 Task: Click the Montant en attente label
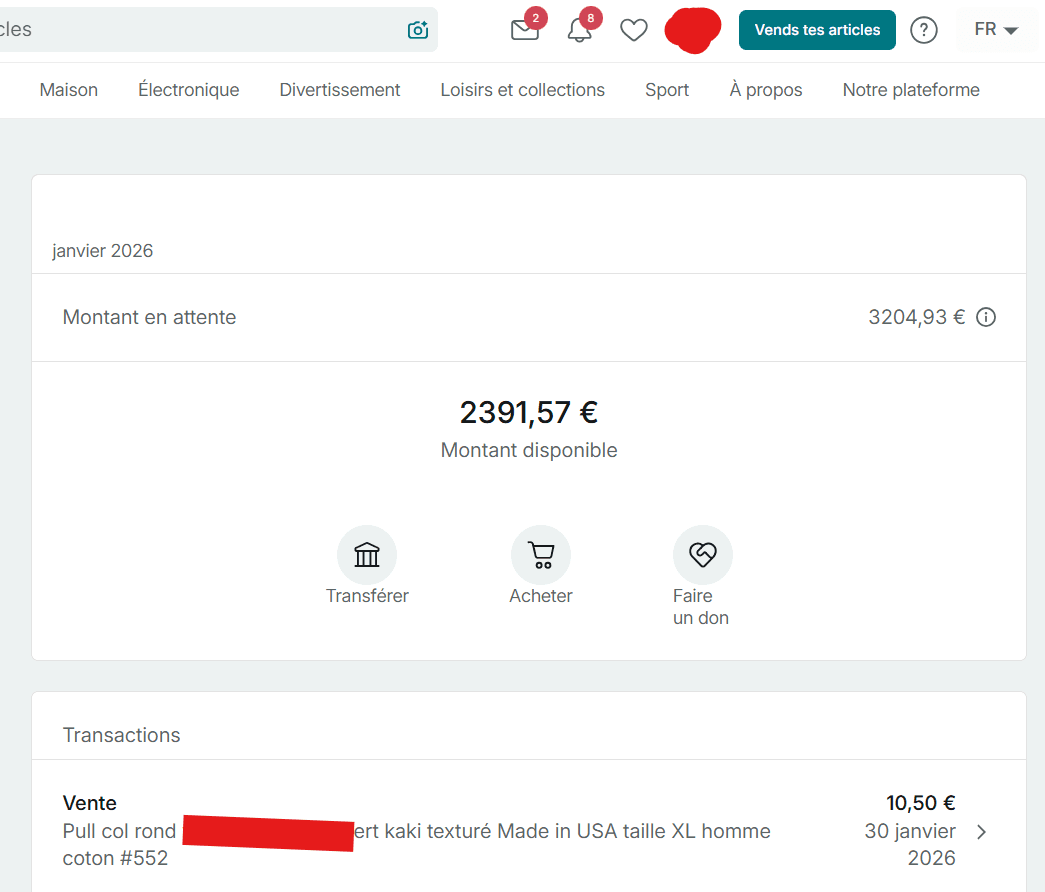click(x=149, y=317)
